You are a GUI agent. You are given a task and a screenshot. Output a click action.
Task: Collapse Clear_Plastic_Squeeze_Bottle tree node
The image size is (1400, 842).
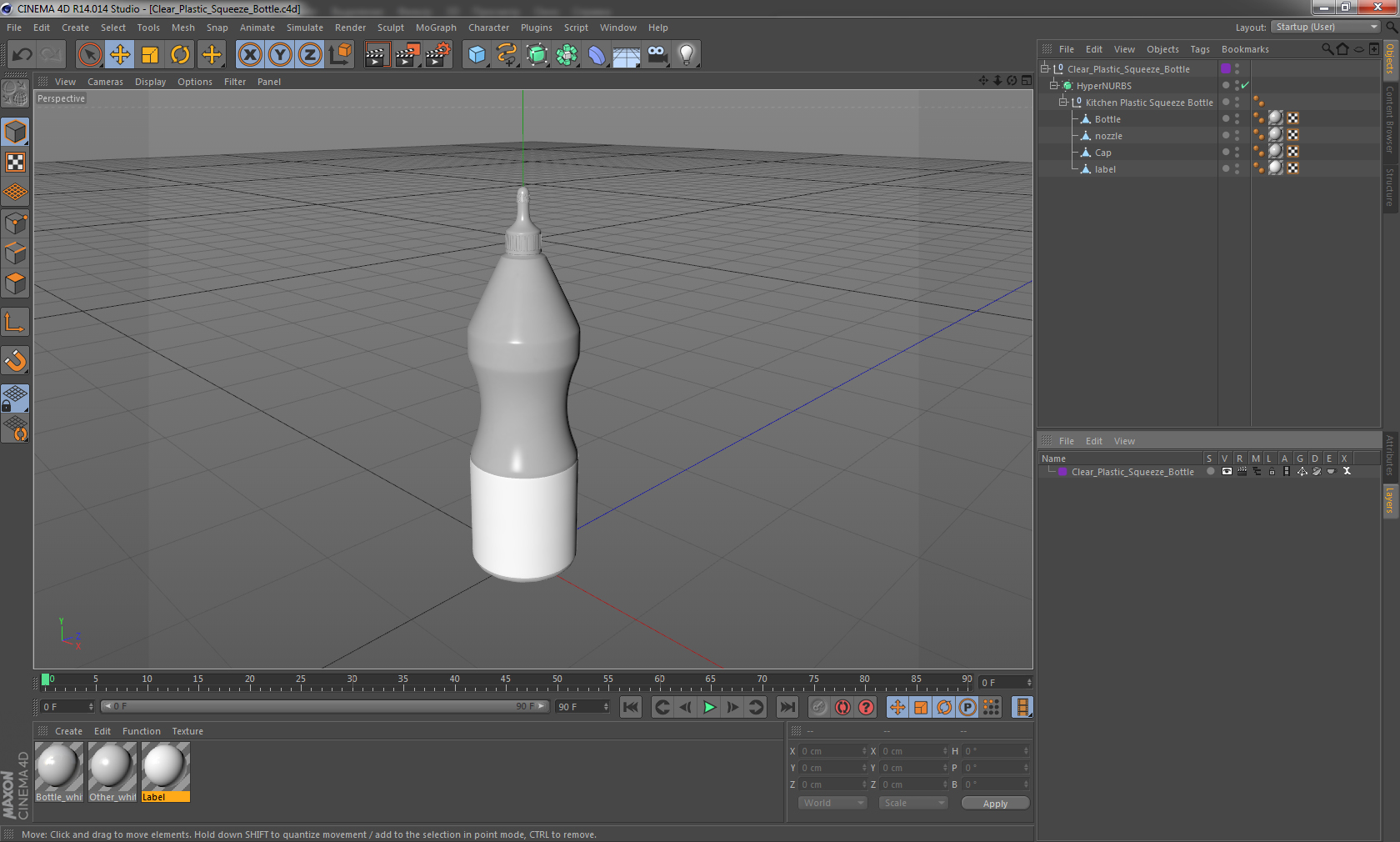coord(1045,68)
